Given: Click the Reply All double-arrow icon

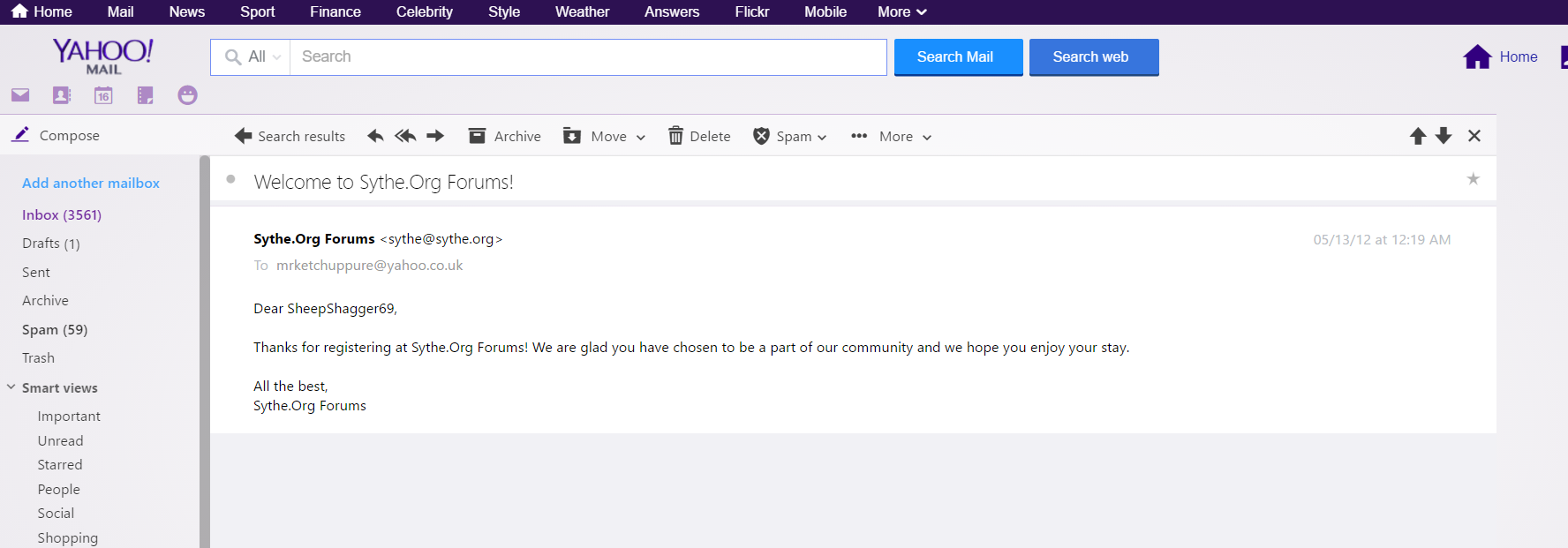Looking at the screenshot, I should [405, 136].
